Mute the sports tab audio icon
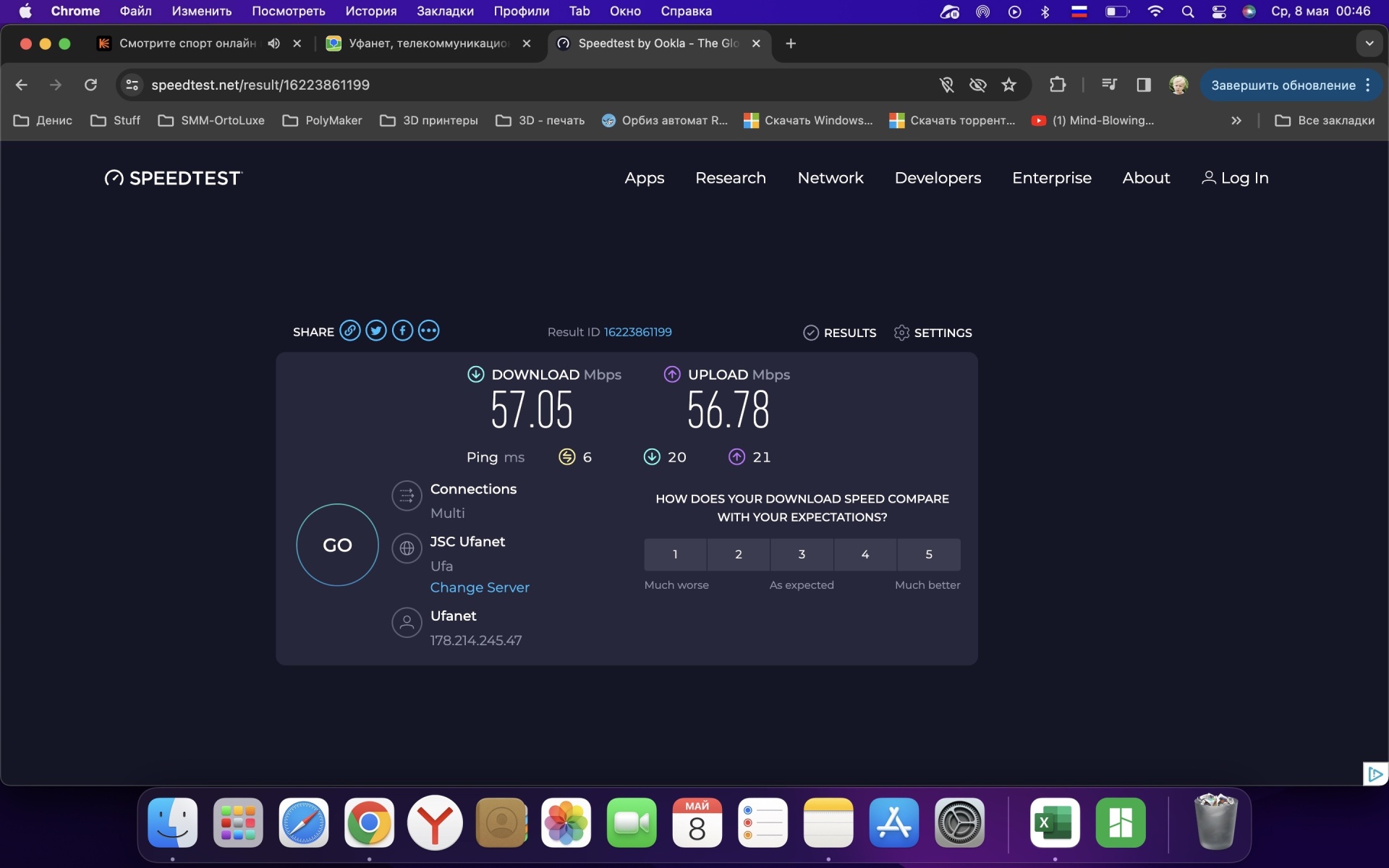This screenshot has width=1389, height=868. (x=273, y=43)
